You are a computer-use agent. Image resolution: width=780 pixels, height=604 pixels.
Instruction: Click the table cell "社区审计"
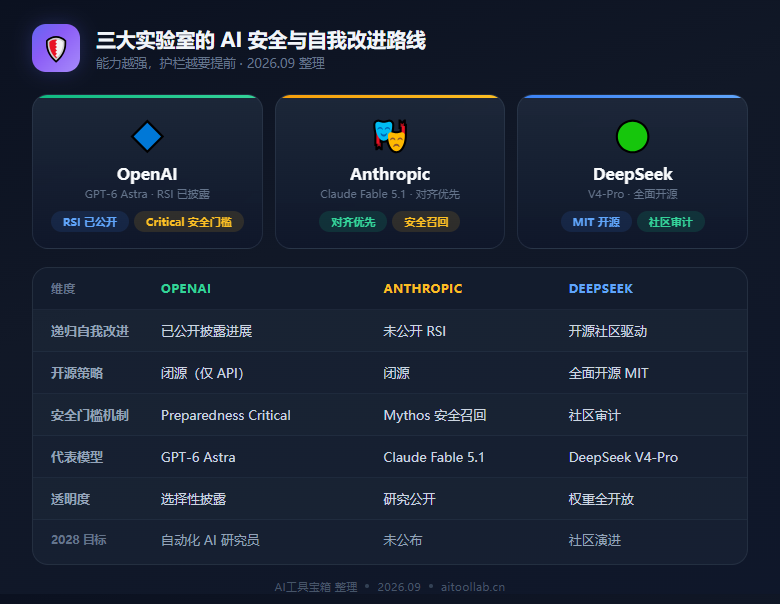click(x=594, y=415)
